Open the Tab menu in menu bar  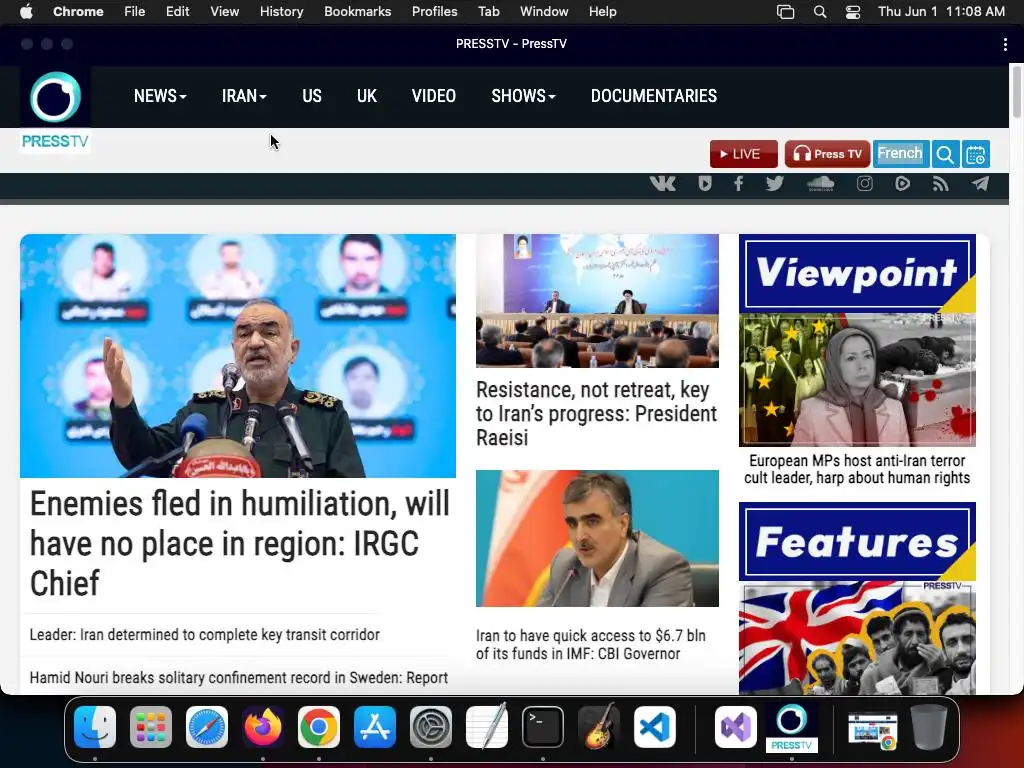tap(488, 12)
